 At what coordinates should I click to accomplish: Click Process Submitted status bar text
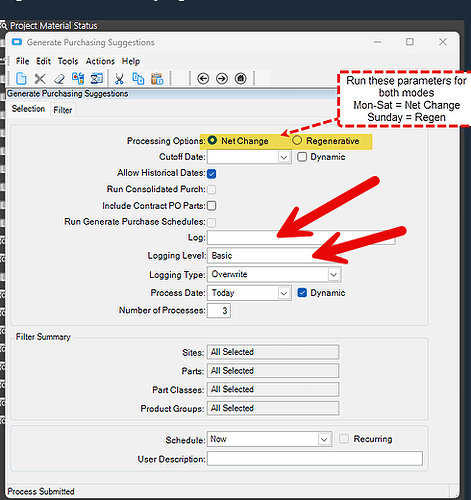pos(41,491)
